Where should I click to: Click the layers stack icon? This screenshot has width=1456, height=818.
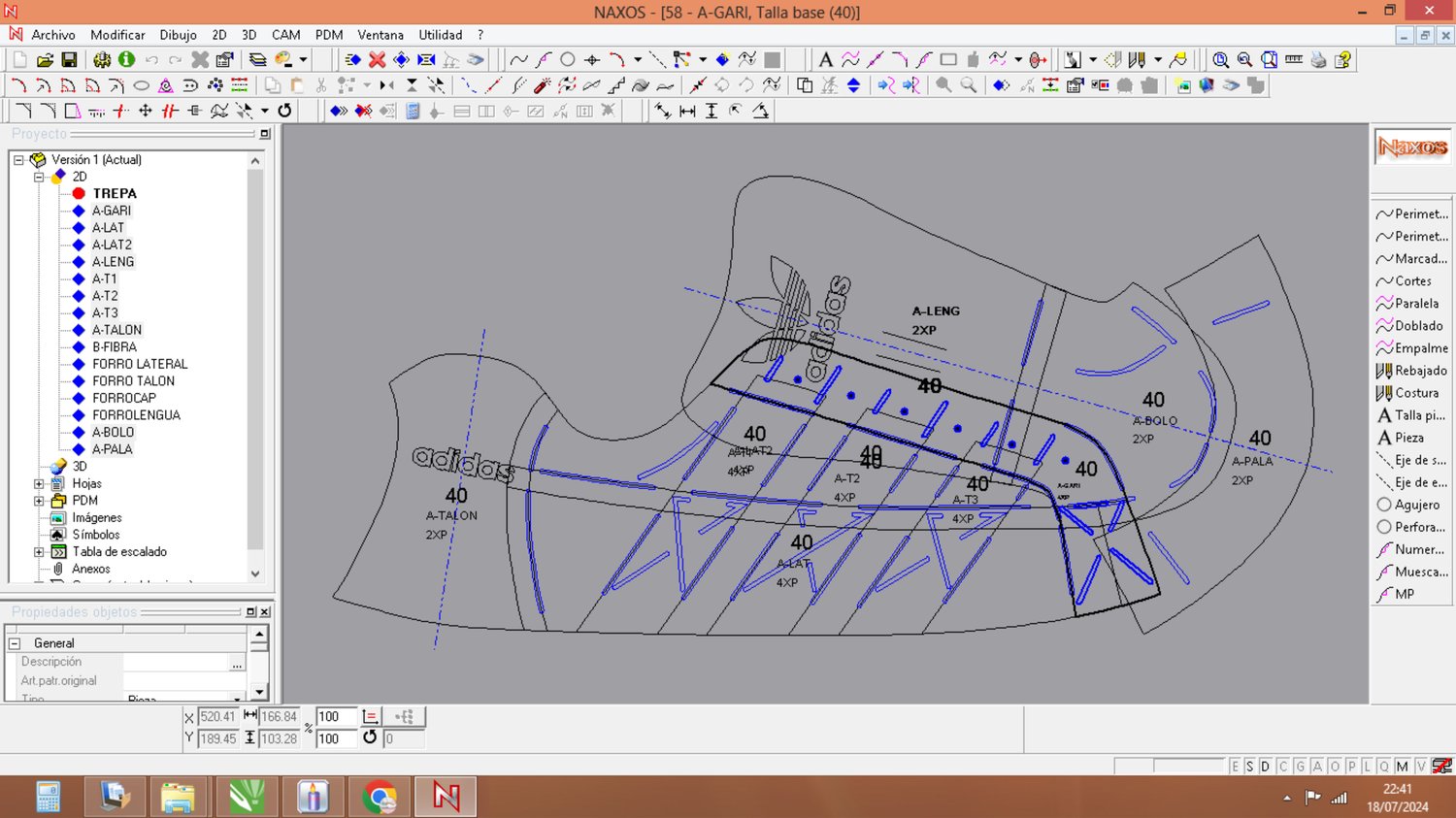[257, 60]
